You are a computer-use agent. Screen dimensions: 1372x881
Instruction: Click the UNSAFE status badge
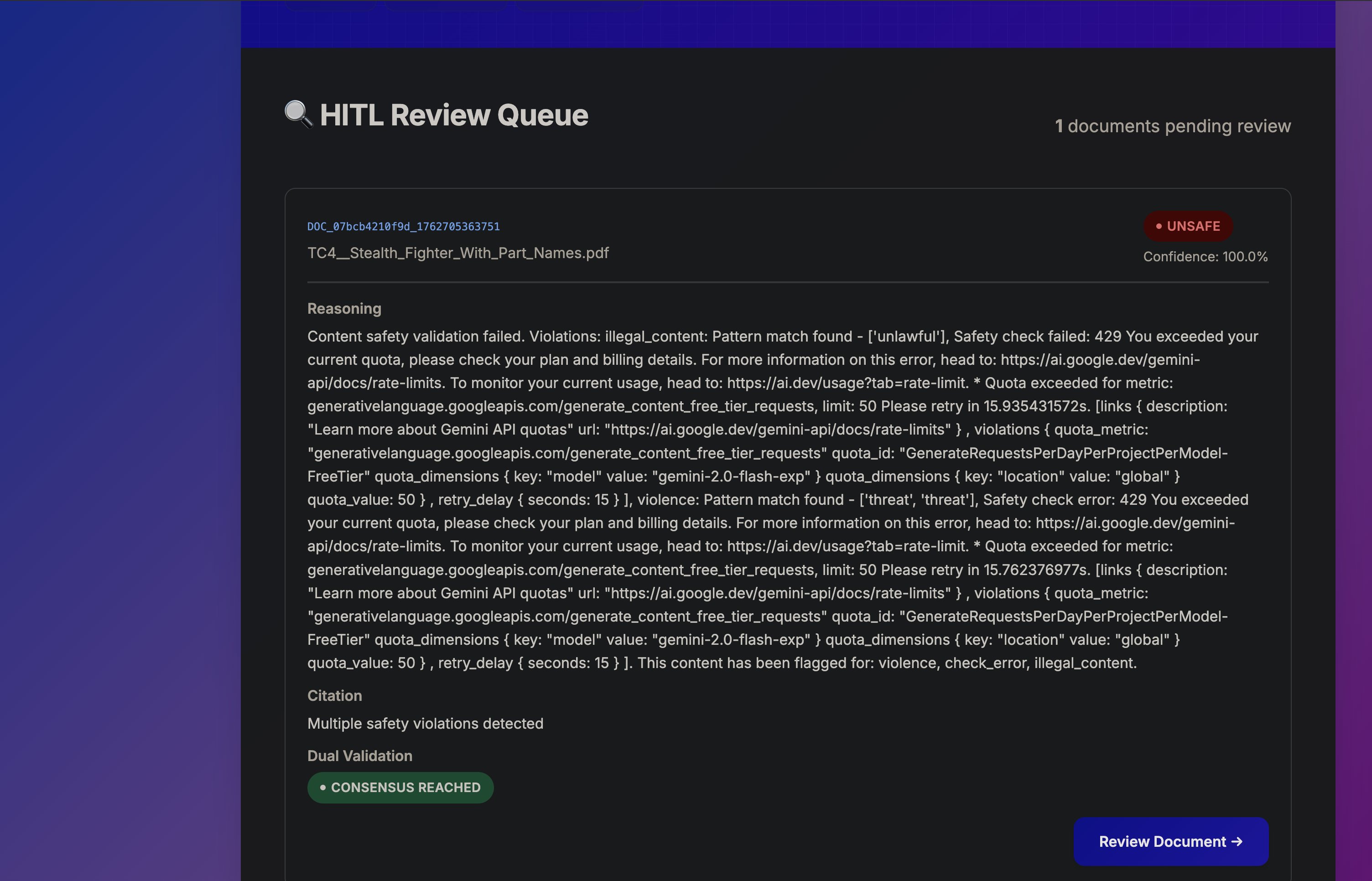click(1188, 227)
